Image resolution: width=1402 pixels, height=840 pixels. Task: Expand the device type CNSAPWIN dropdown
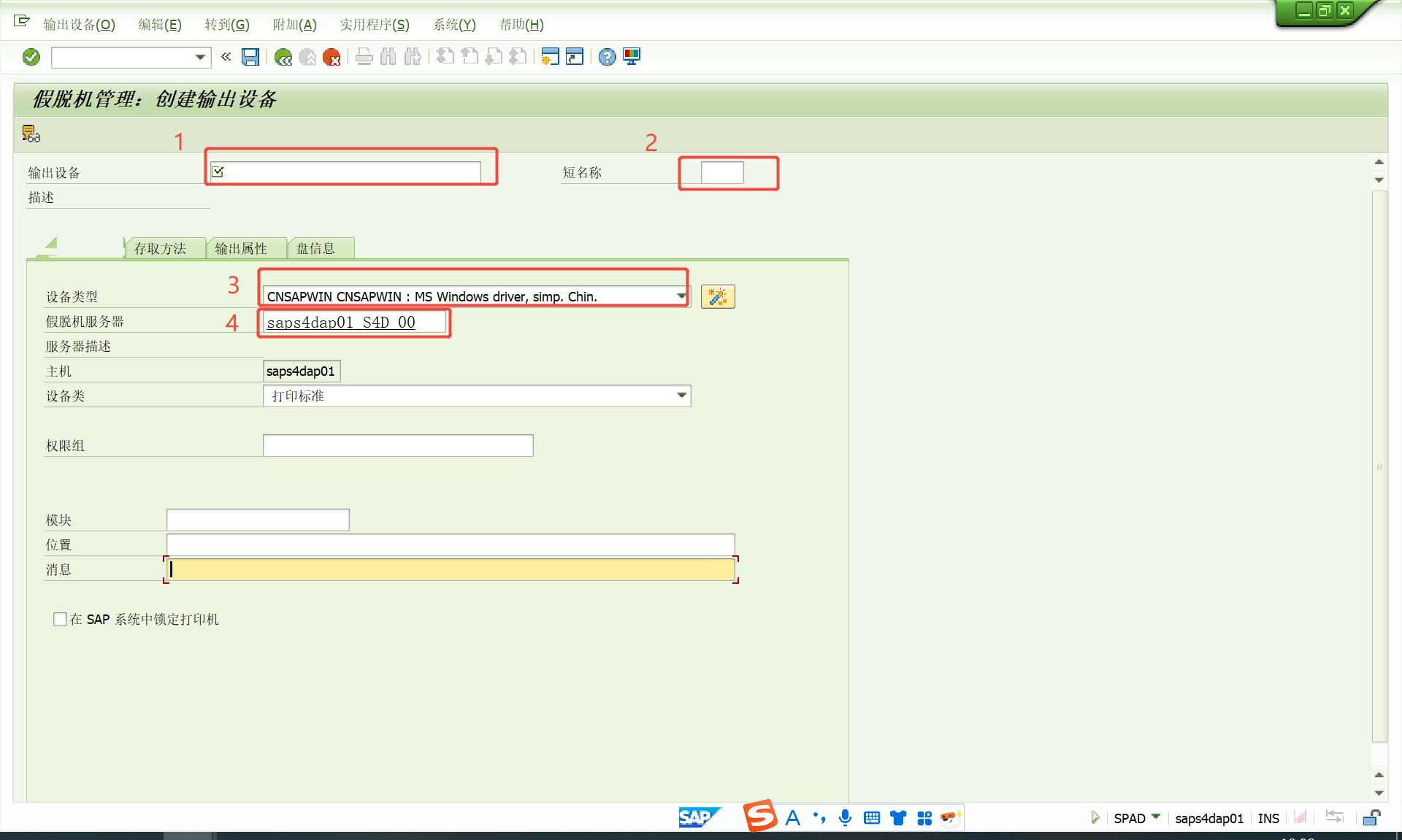681,296
